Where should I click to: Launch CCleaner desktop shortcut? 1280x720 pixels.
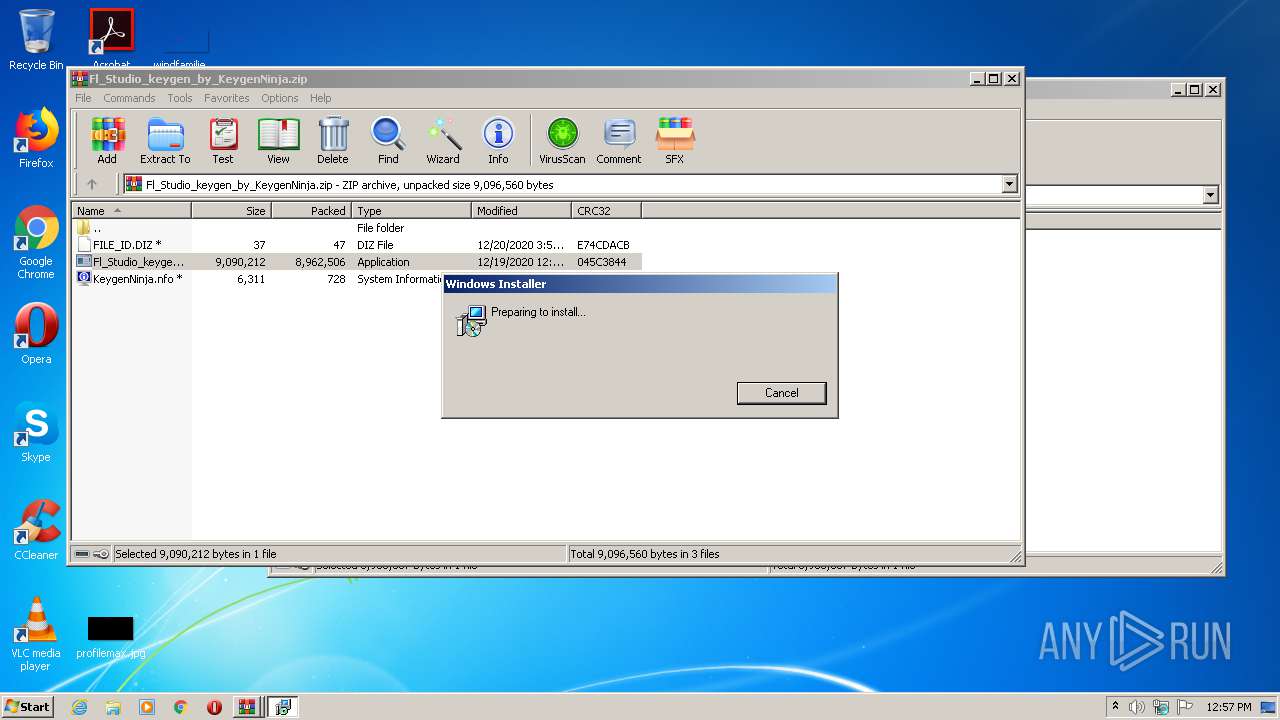pyautogui.click(x=36, y=530)
